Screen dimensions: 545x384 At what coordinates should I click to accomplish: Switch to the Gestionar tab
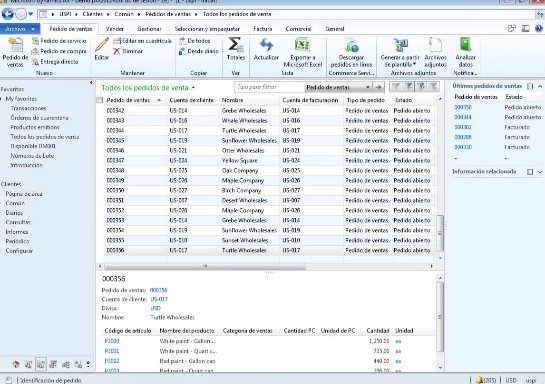(x=149, y=29)
